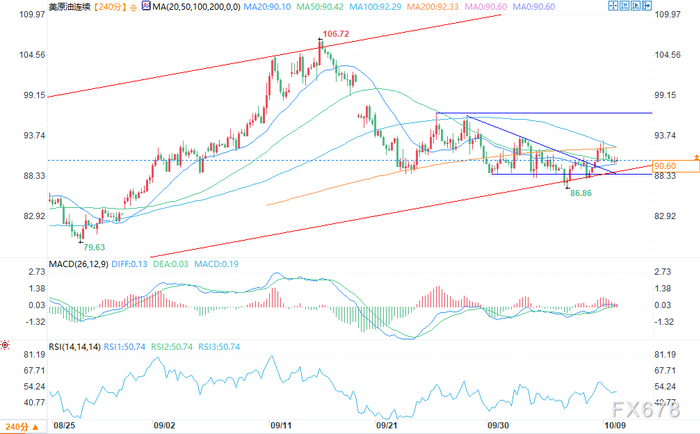Toggle the MA200:92.33 orange legend entry
Screen dimensions: 700x434
tap(433, 7)
